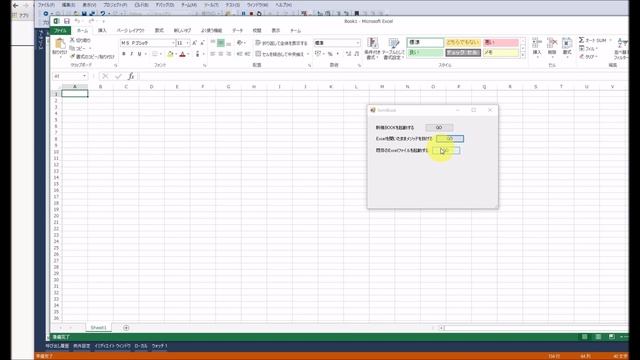The height and width of the screenshot is (360, 640).
Task: Click the yellow Fill Color bucket icon
Action: (170, 54)
